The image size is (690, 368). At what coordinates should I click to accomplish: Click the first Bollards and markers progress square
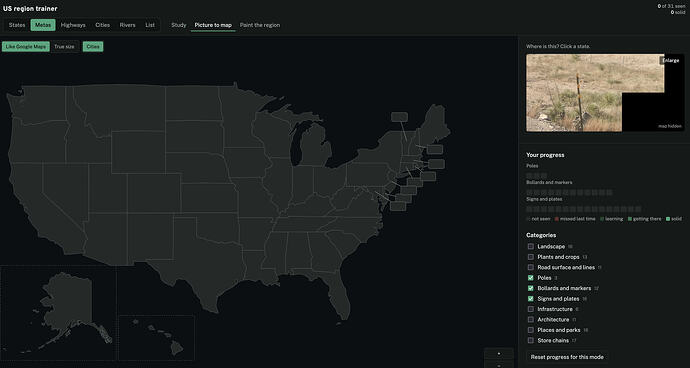529,193
